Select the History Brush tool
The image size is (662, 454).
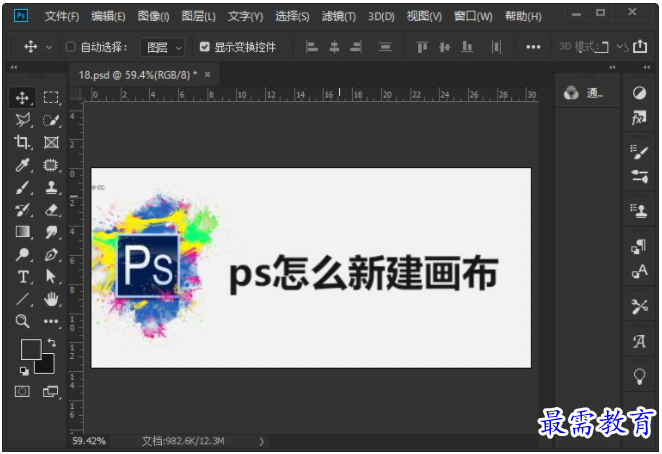(x=22, y=209)
